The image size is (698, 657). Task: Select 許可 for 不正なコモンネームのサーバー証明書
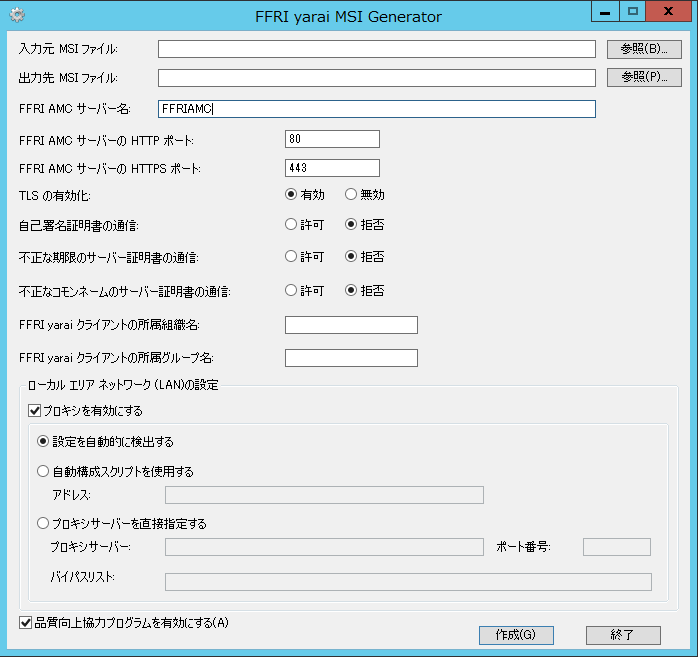tap(291, 291)
